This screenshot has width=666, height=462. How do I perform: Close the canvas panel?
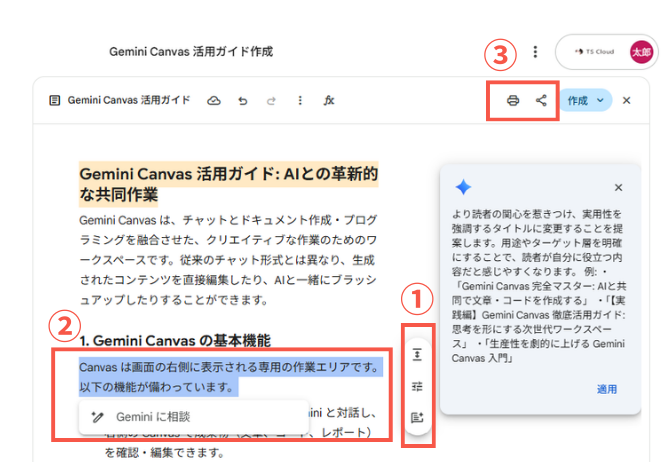coord(626,101)
